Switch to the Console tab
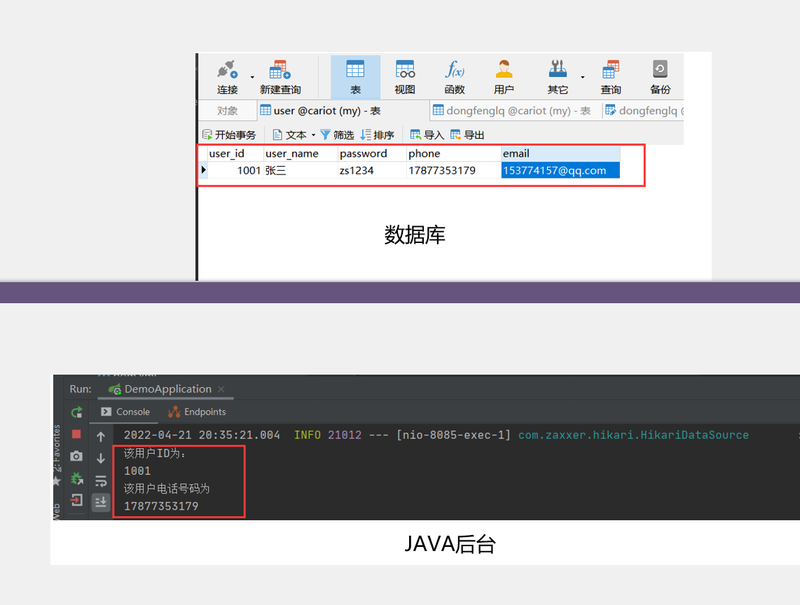Screen dimensions: 800x605 (125, 412)
